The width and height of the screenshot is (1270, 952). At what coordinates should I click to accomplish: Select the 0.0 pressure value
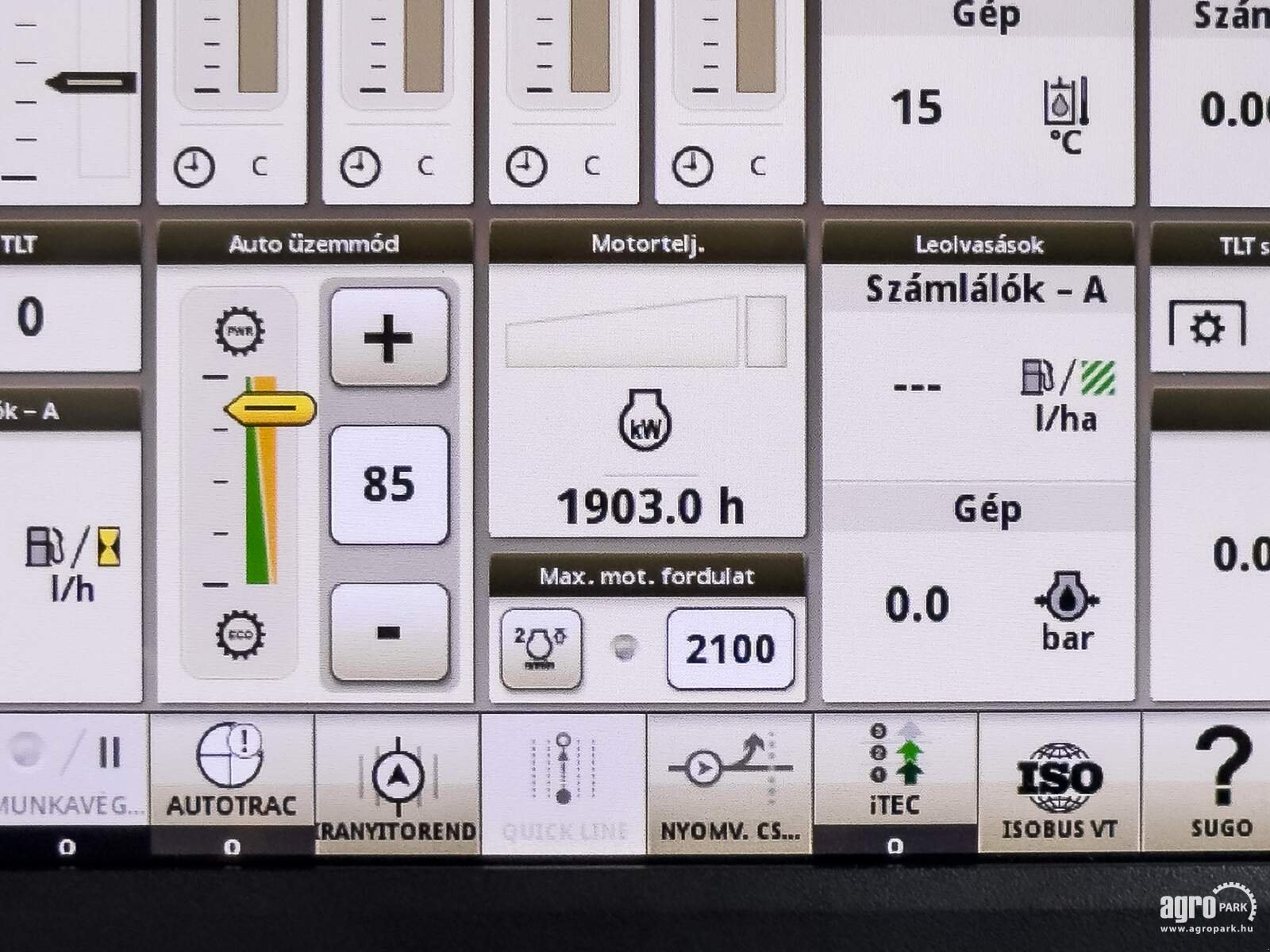(917, 605)
